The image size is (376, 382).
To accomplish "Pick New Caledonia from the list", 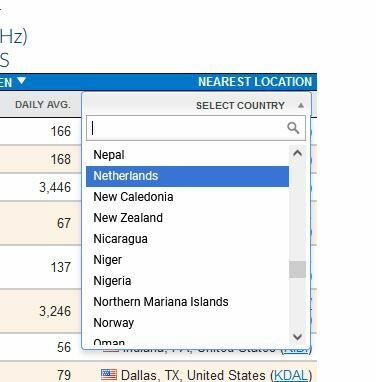I will pyautogui.click(x=187, y=197).
